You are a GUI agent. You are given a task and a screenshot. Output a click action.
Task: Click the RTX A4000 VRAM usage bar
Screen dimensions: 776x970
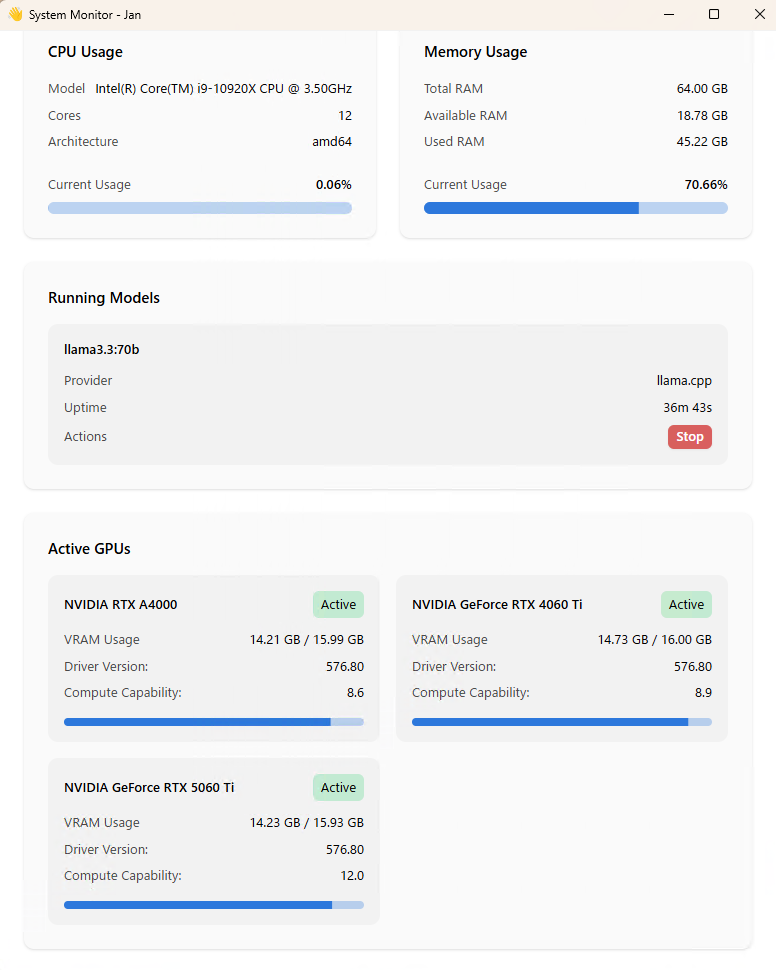pos(213,722)
